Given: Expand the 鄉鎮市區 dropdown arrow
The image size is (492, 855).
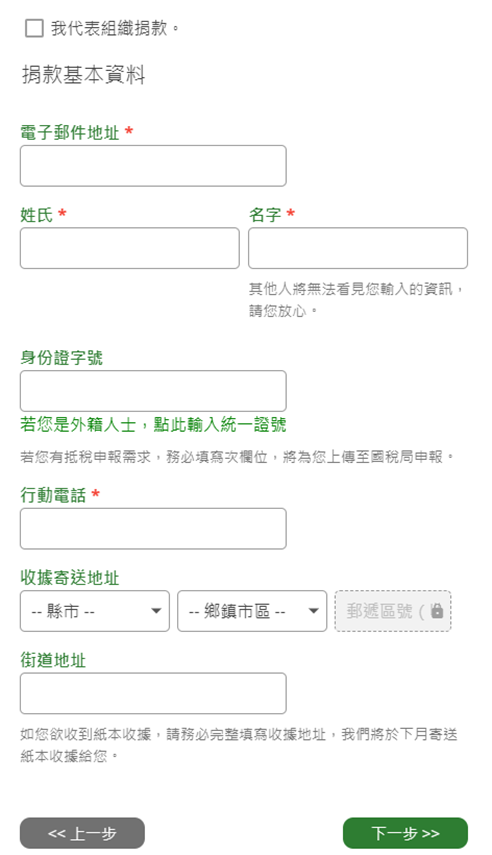Looking at the screenshot, I should (313, 611).
